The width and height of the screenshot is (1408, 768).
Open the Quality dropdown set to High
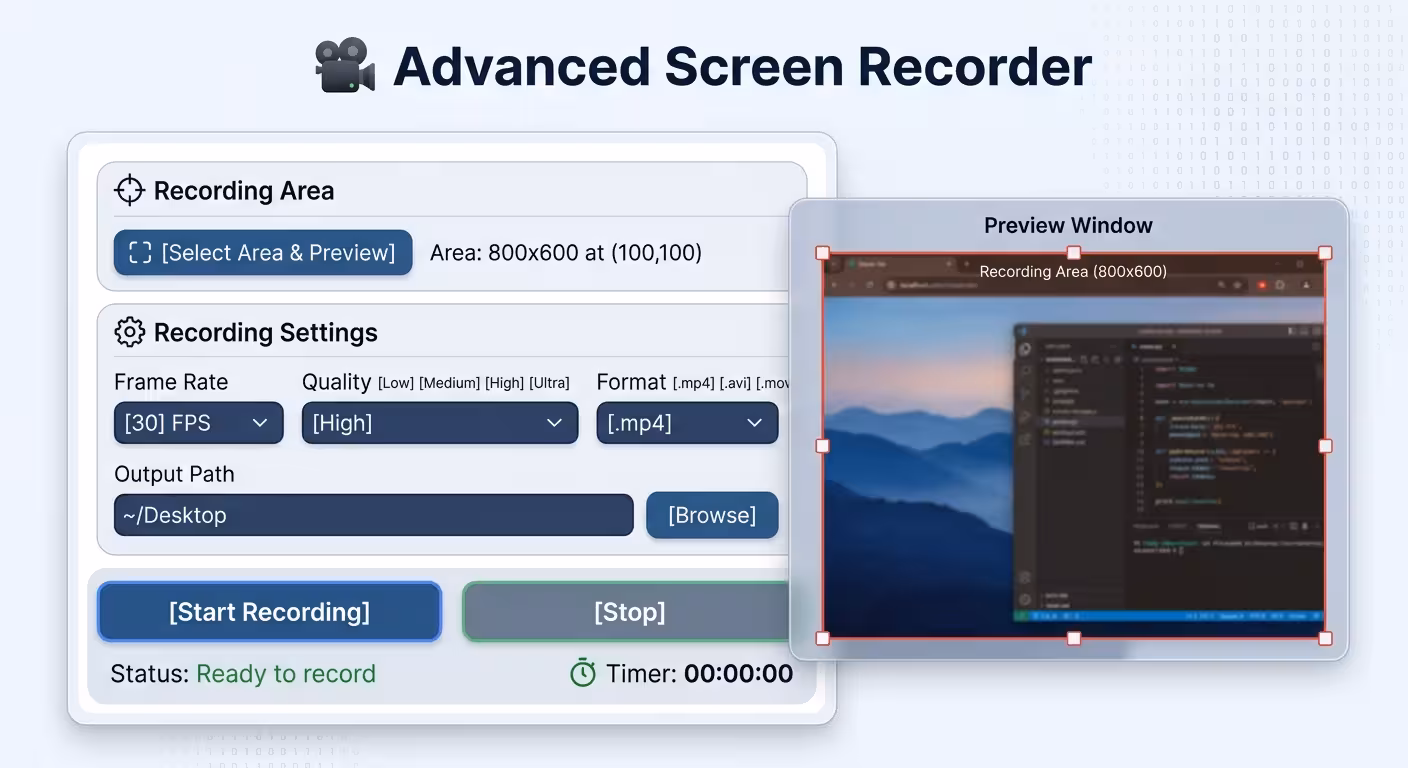pos(440,423)
